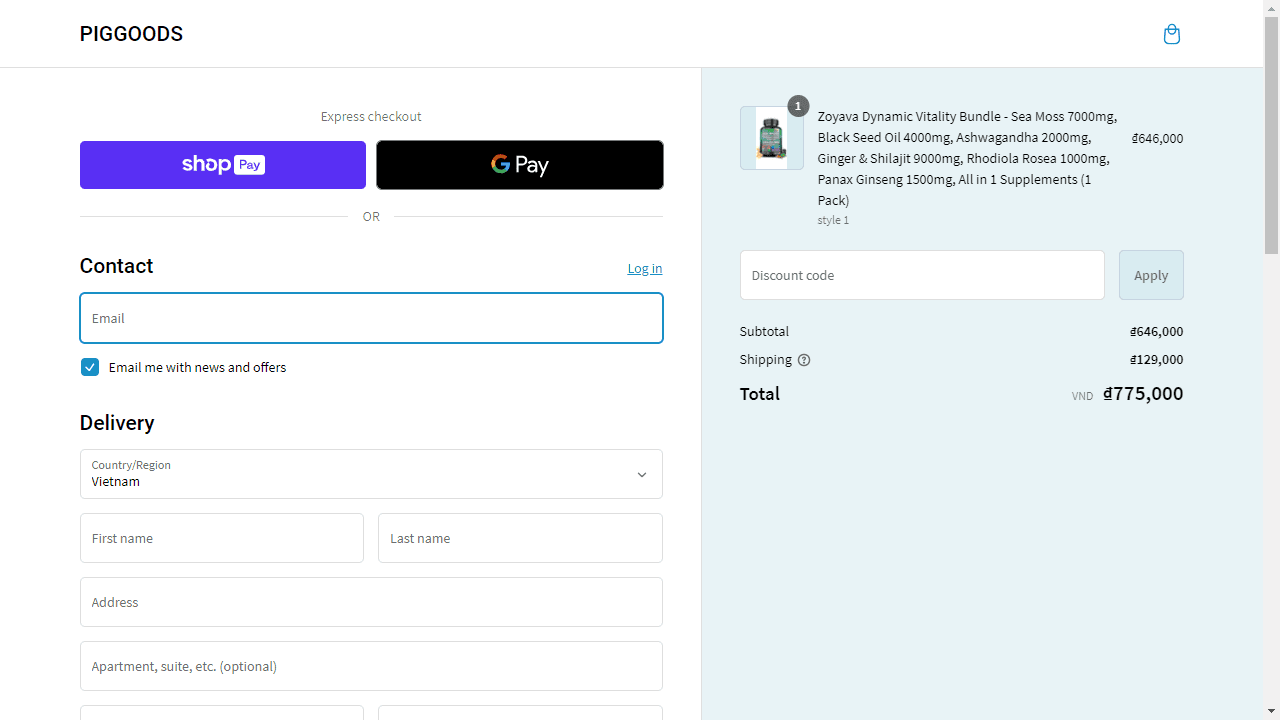The width and height of the screenshot is (1280, 720).
Task: Click the quantity badge on the product image
Action: tap(798, 106)
